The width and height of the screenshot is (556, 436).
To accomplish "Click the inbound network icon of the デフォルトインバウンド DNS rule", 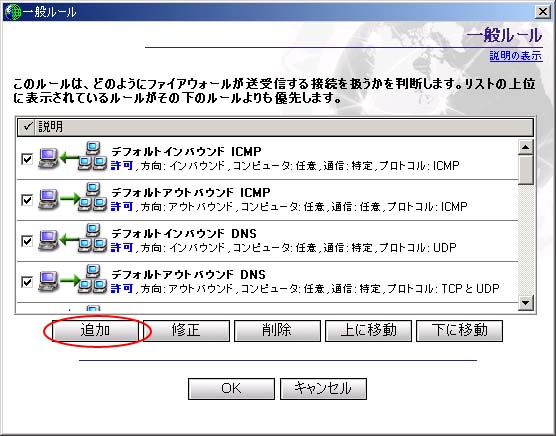I will 73,239.
